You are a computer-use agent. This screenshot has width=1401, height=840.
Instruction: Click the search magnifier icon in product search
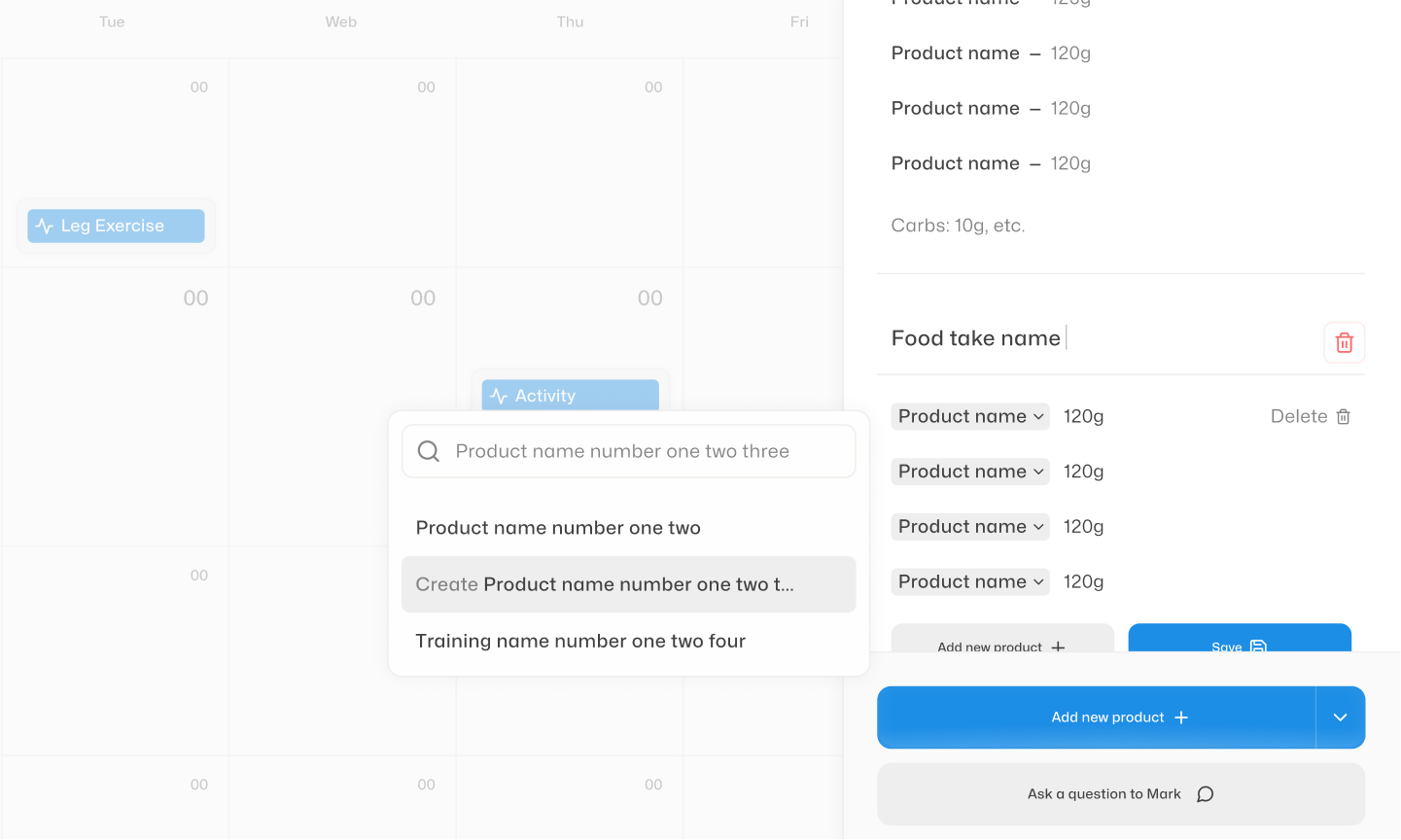[428, 451]
